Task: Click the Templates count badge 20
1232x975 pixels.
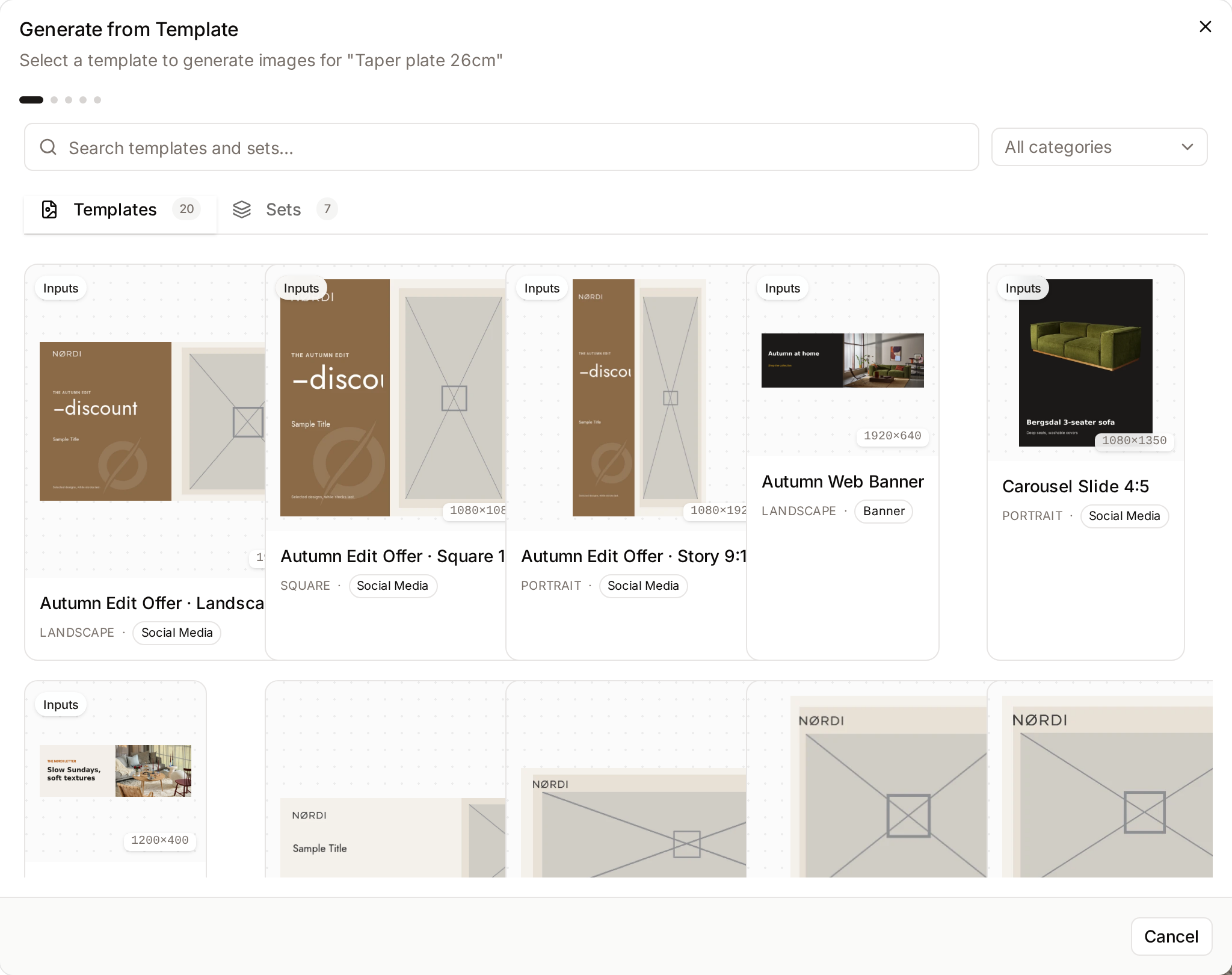Action: [186, 209]
